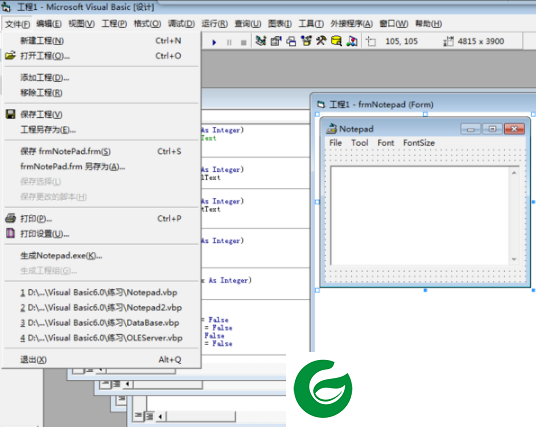Image resolution: width=536 pixels, height=427 pixels.
Task: Open the 调试(D) menu
Action: [x=181, y=24]
